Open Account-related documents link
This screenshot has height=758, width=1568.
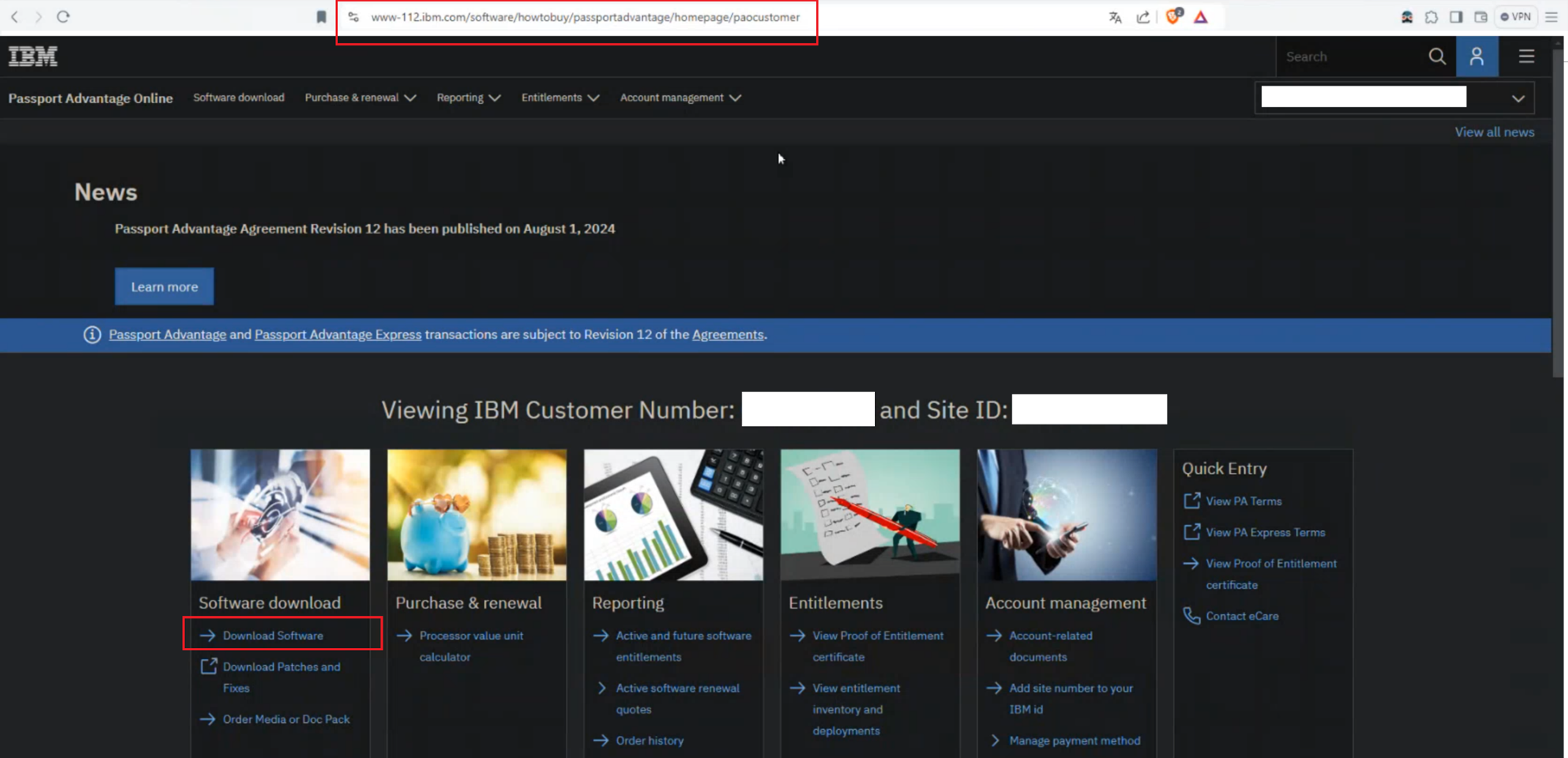1050,647
